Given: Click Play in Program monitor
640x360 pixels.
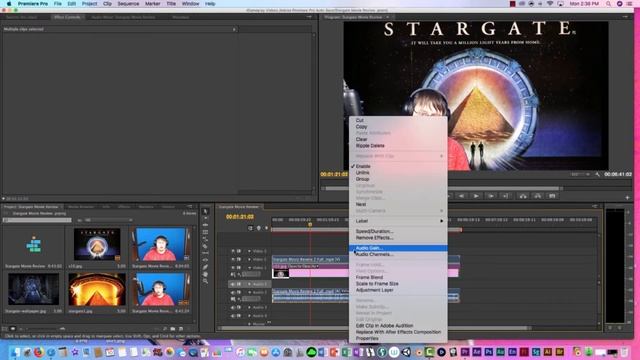Looking at the screenshot, I should pos(476,196).
